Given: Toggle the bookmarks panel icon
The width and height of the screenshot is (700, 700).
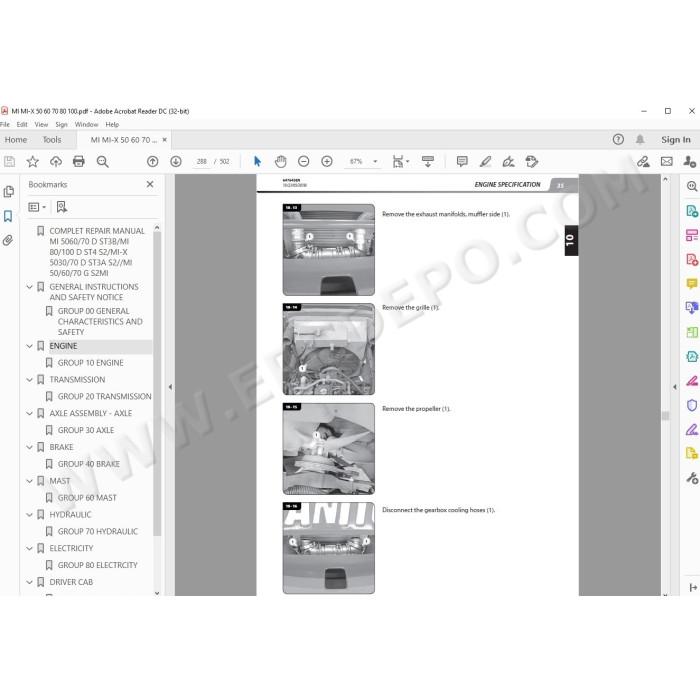Looking at the screenshot, I should point(8,217).
